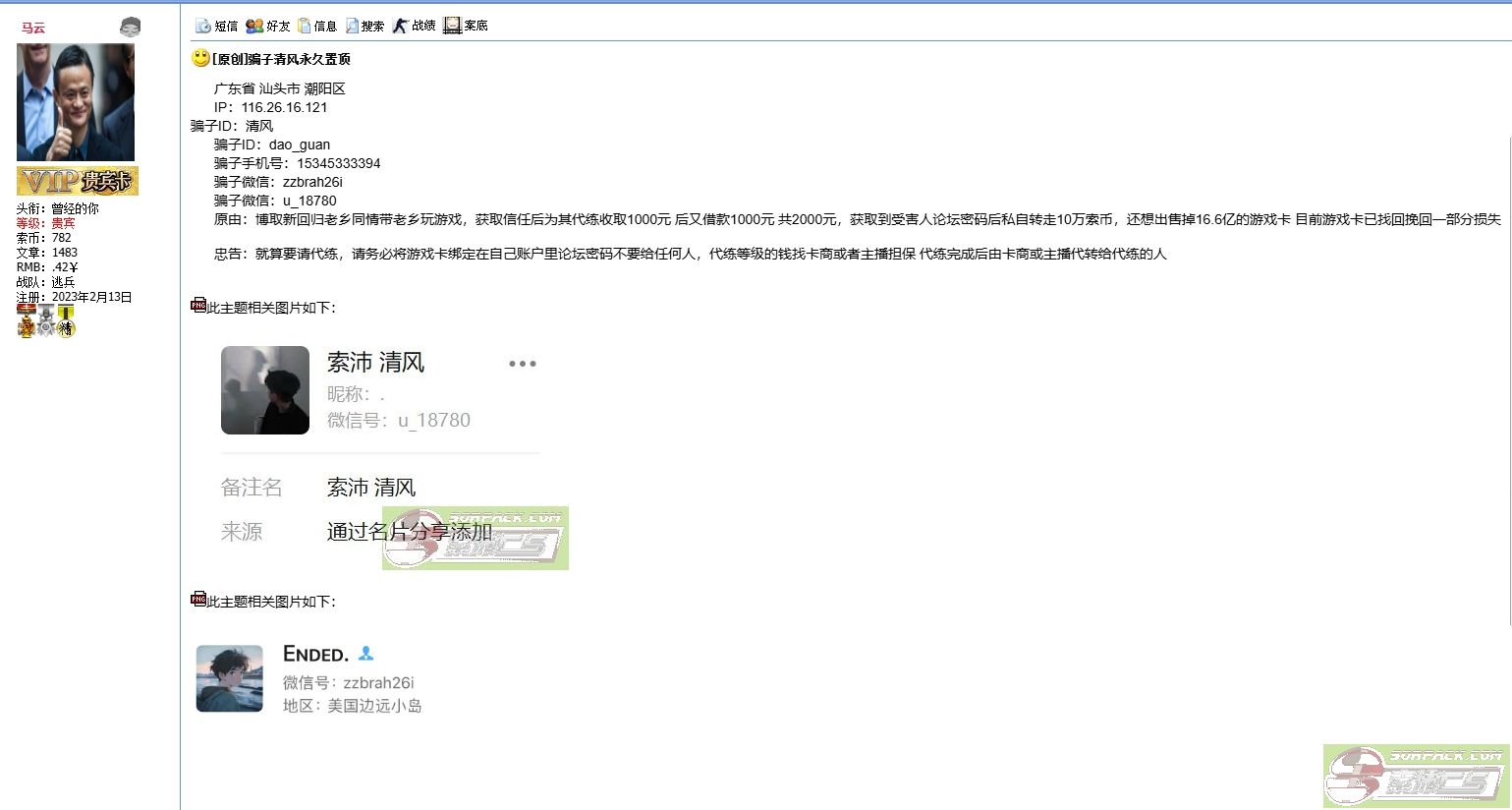Open the user's large avatar photo
Viewport: 1512px width, 810px height.
(76, 102)
